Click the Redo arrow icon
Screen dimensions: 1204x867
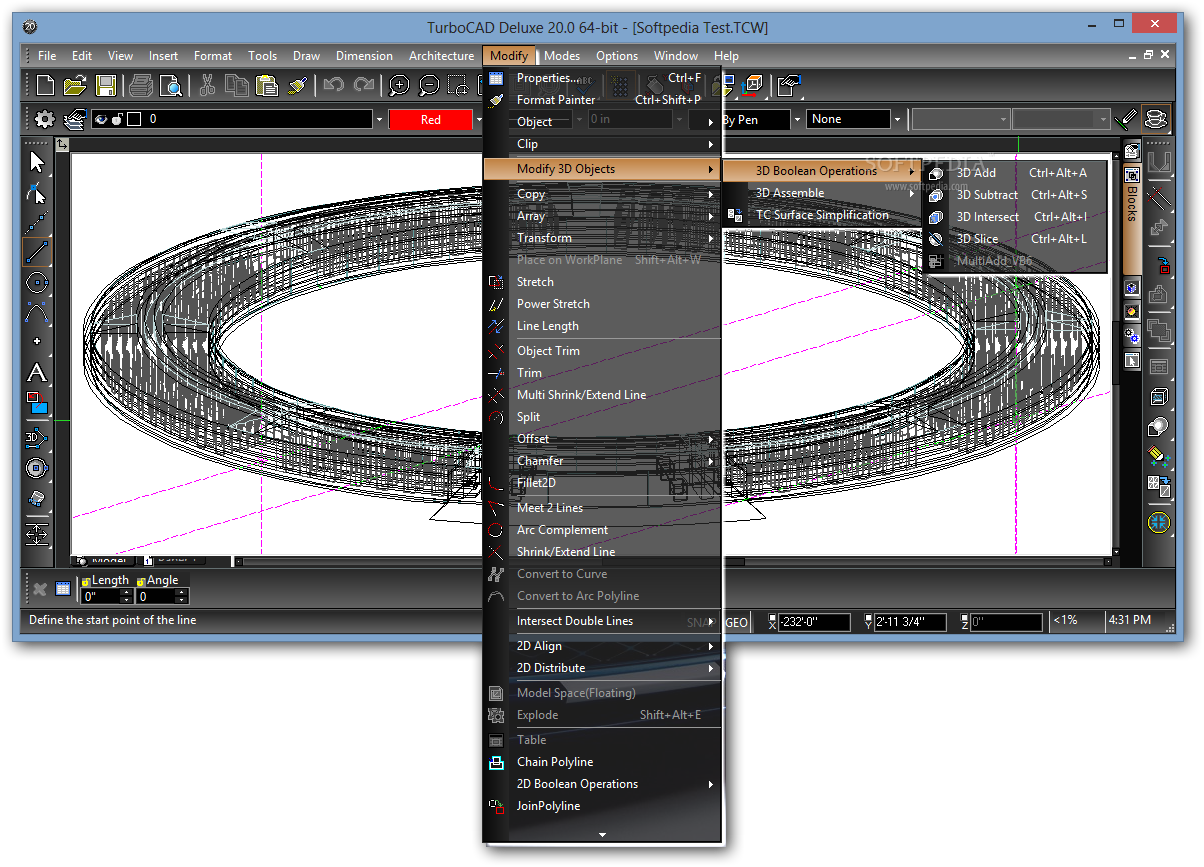[364, 85]
